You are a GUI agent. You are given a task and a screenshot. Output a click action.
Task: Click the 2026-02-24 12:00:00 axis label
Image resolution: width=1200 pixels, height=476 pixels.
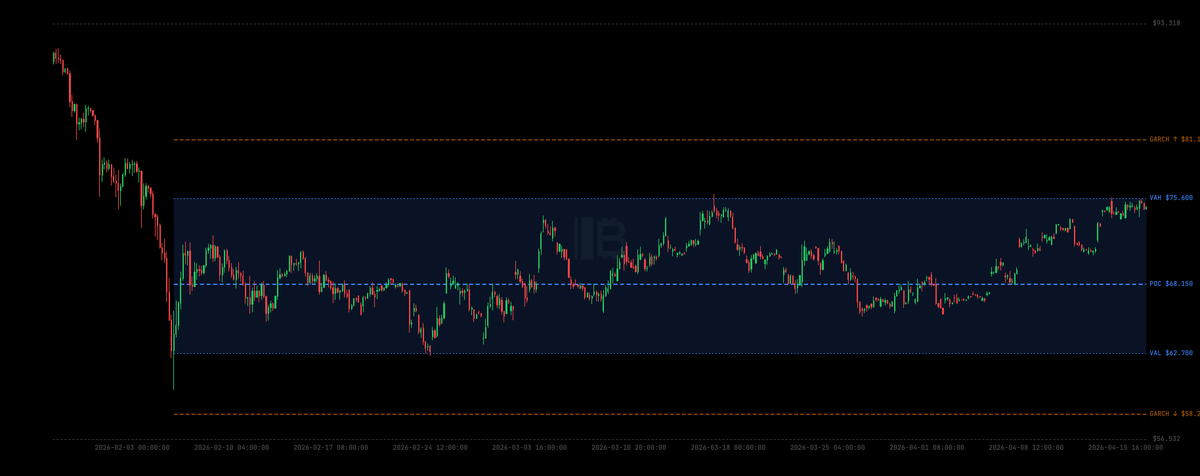point(430,448)
